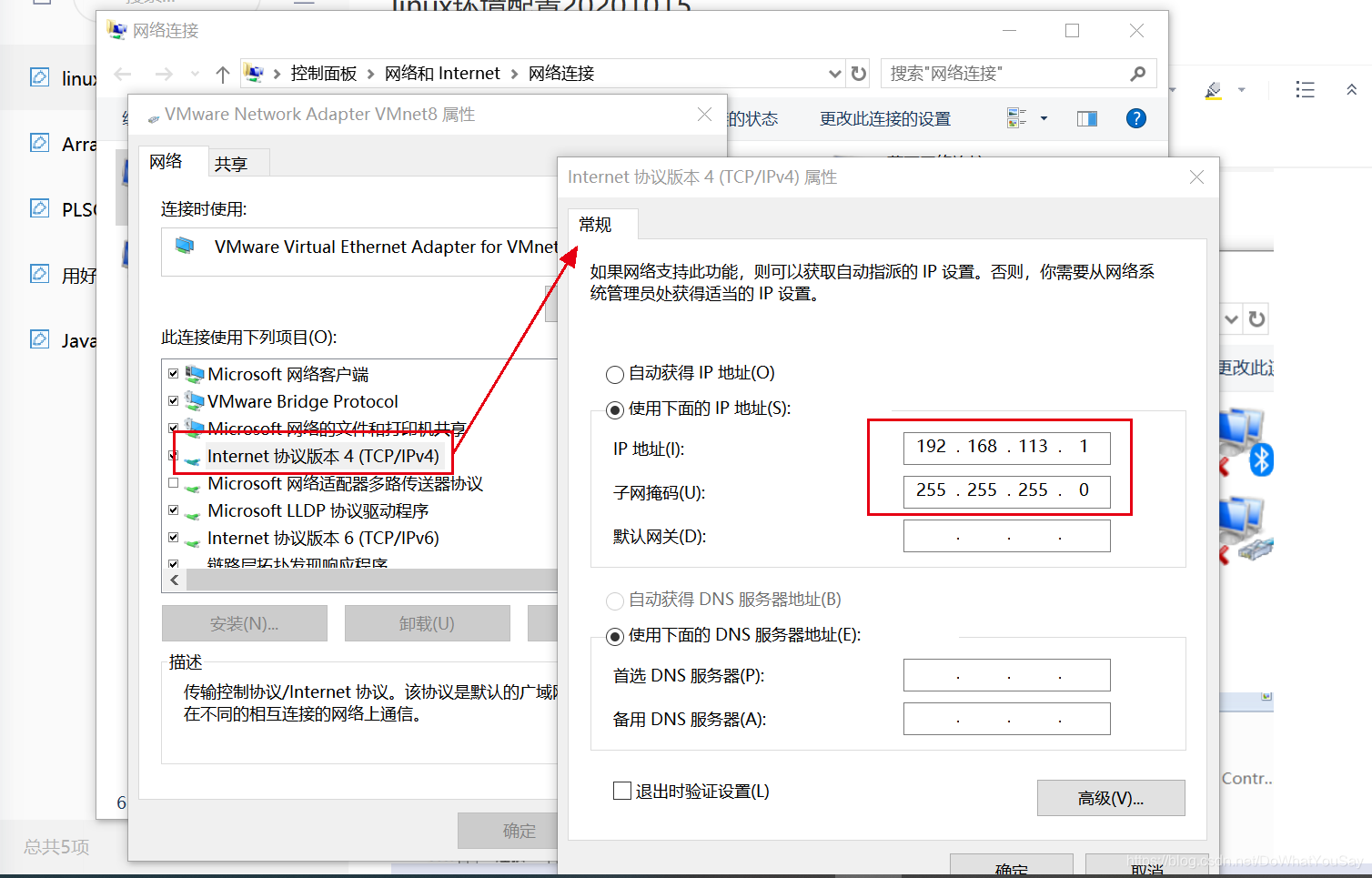1372x878 pixels.
Task: Click the up-folder arrow in address bar
Action: [x=223, y=74]
